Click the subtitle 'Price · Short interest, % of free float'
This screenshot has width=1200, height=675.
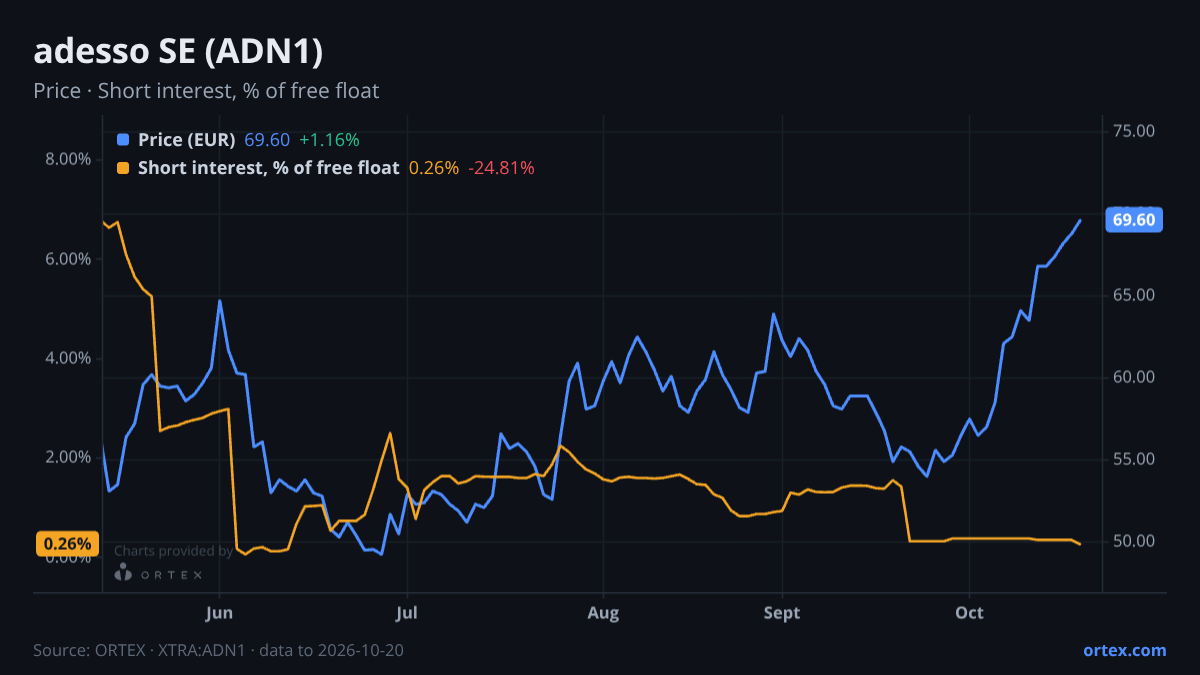pyautogui.click(x=206, y=91)
